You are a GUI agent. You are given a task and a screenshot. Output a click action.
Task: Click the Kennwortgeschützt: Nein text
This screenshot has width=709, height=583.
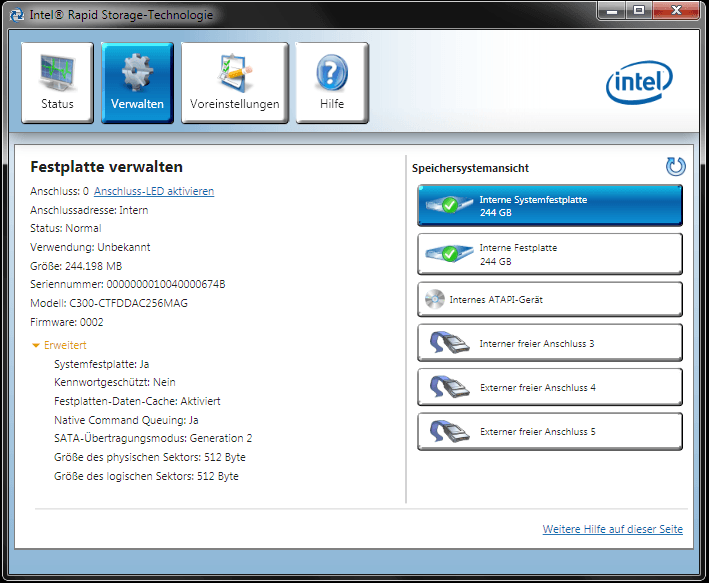tap(115, 382)
